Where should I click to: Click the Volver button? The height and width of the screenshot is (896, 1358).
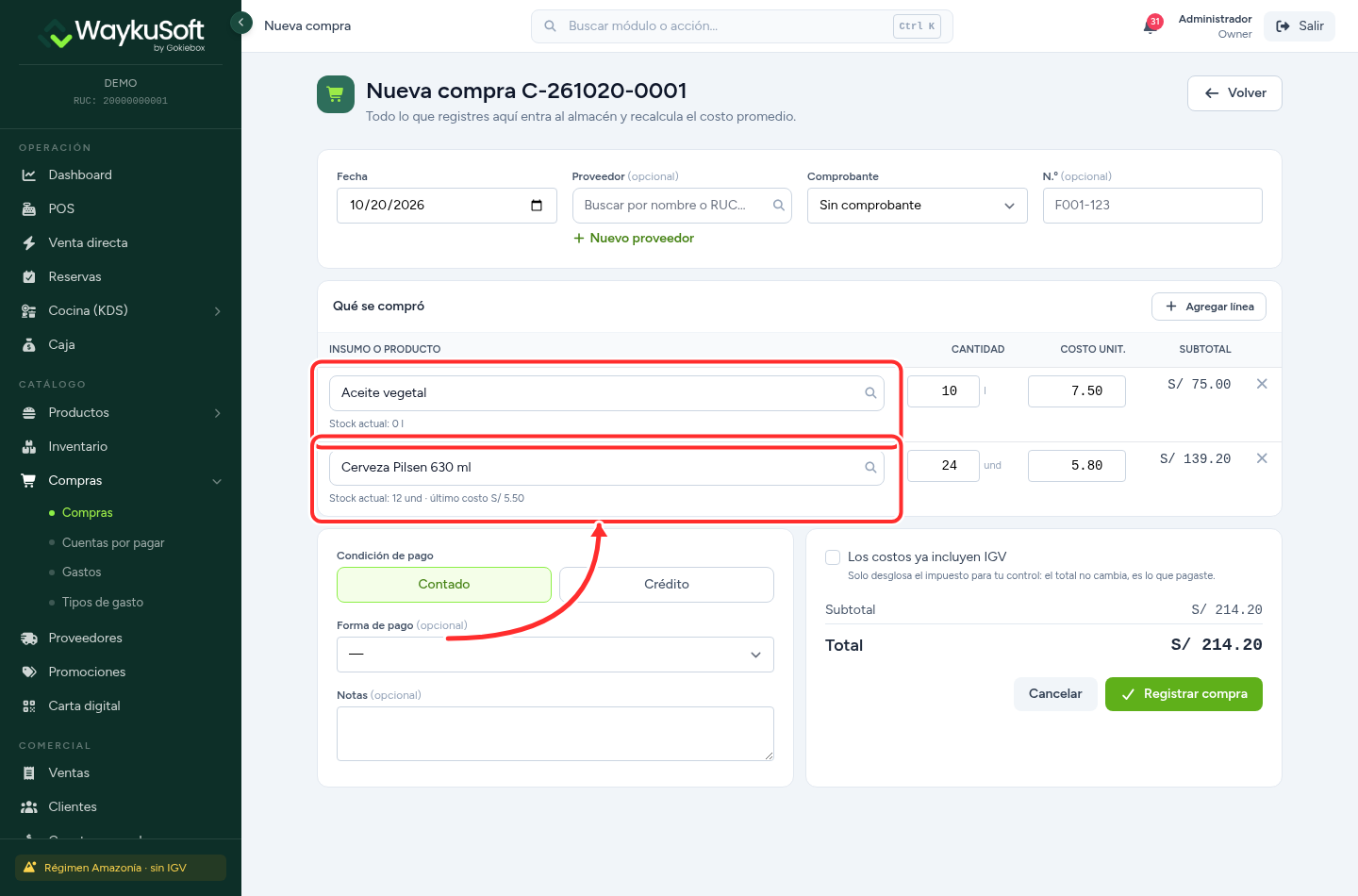point(1234,93)
